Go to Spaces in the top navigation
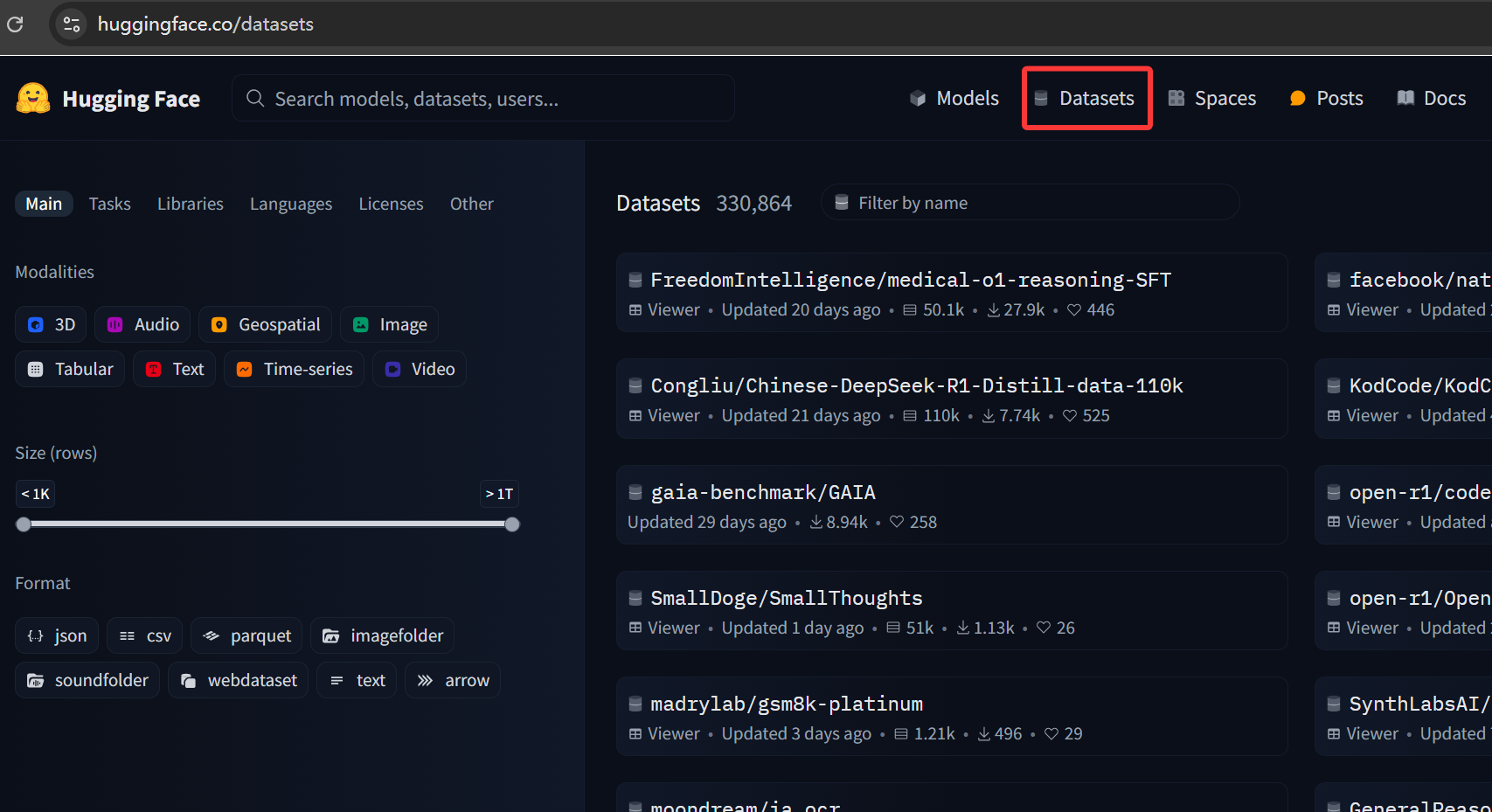 click(1212, 98)
